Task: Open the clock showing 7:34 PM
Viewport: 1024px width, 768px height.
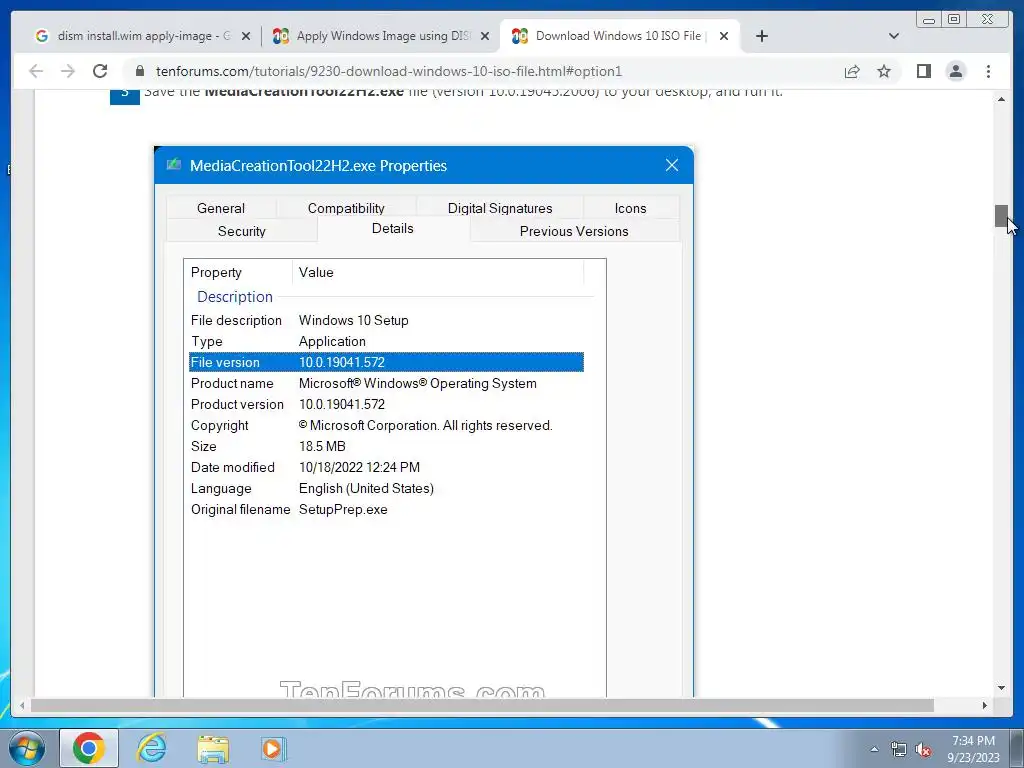Action: click(973, 748)
